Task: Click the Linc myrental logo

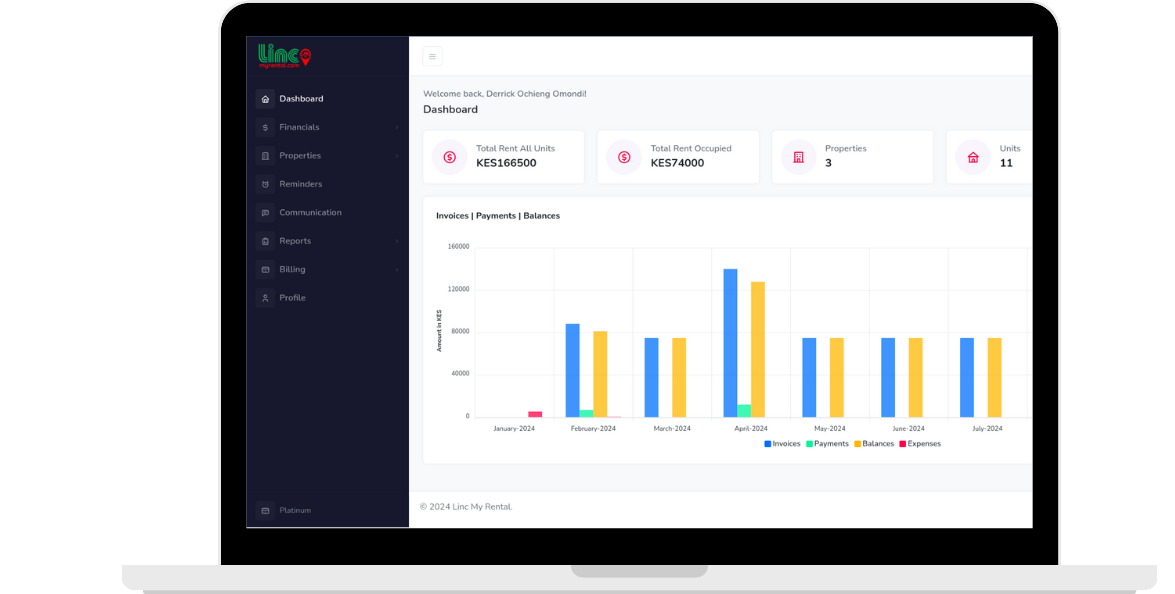Action: pyautogui.click(x=284, y=56)
